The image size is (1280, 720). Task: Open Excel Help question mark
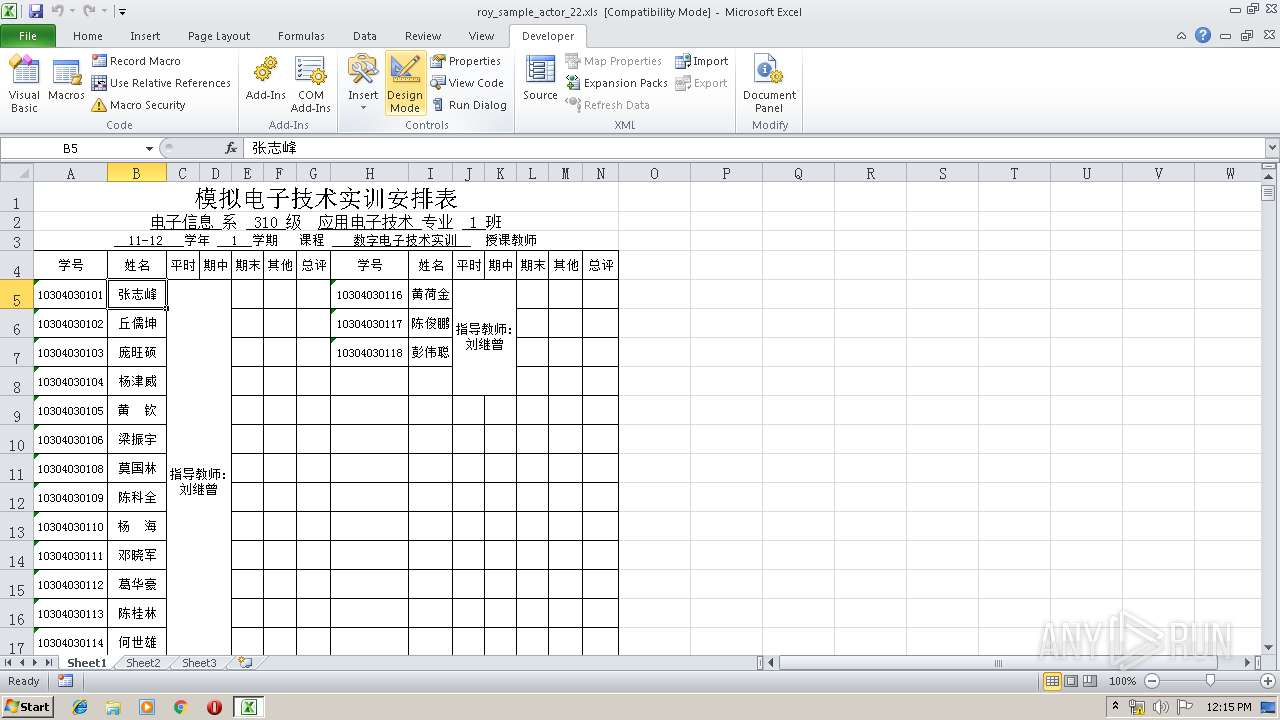tap(1203, 36)
